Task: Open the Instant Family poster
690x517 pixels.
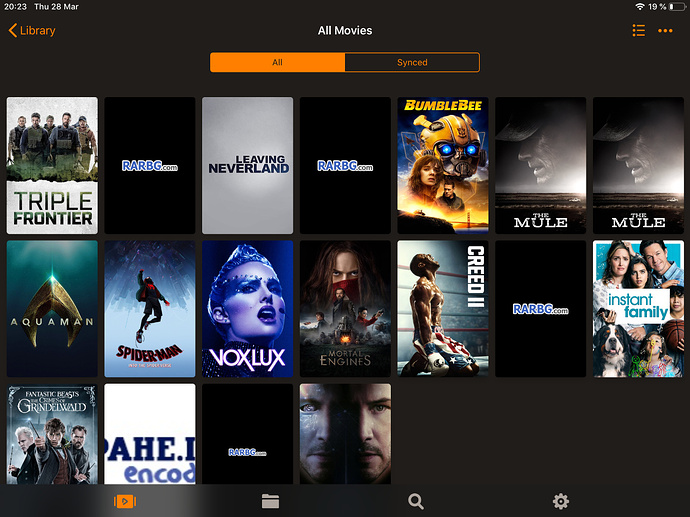Action: coord(638,309)
